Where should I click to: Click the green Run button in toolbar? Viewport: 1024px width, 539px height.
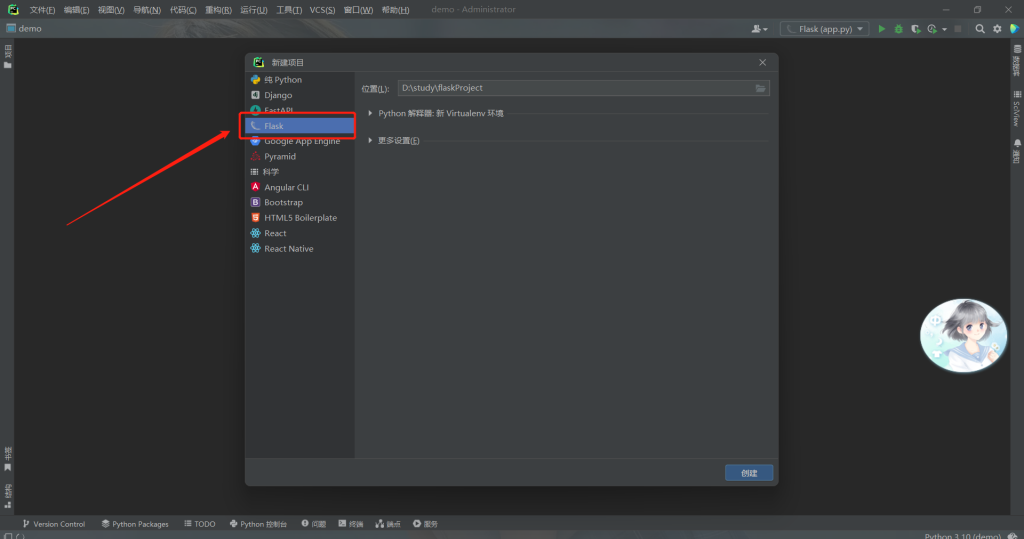tap(881, 29)
